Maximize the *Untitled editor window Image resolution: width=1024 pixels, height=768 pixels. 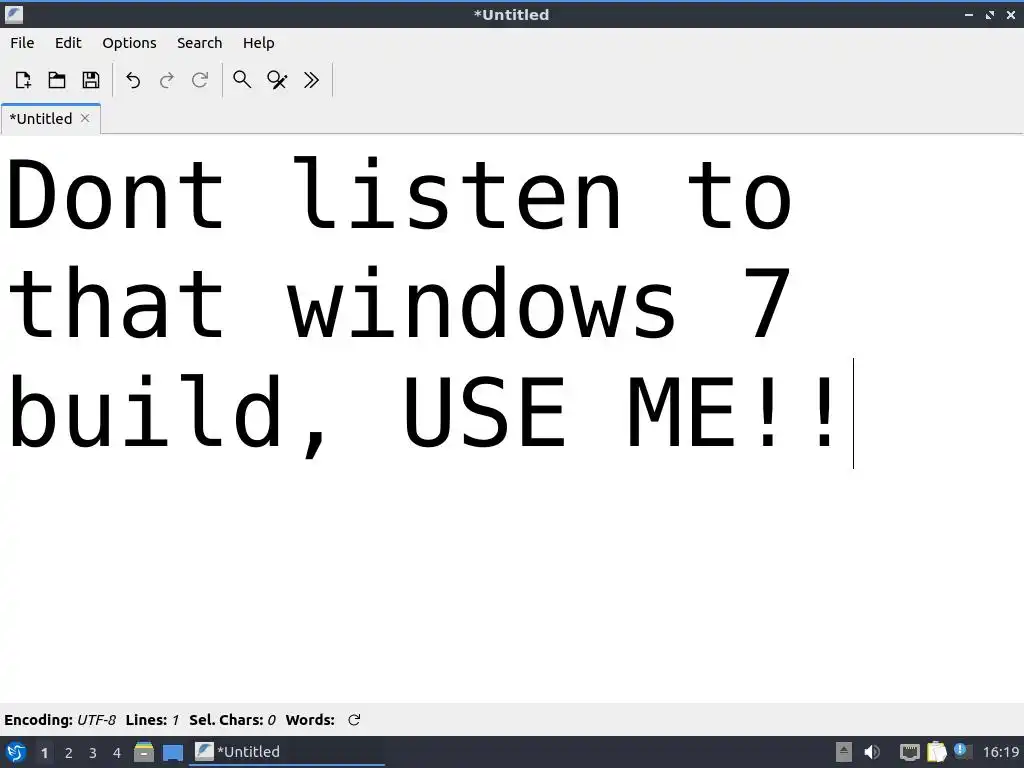pyautogui.click(x=990, y=14)
